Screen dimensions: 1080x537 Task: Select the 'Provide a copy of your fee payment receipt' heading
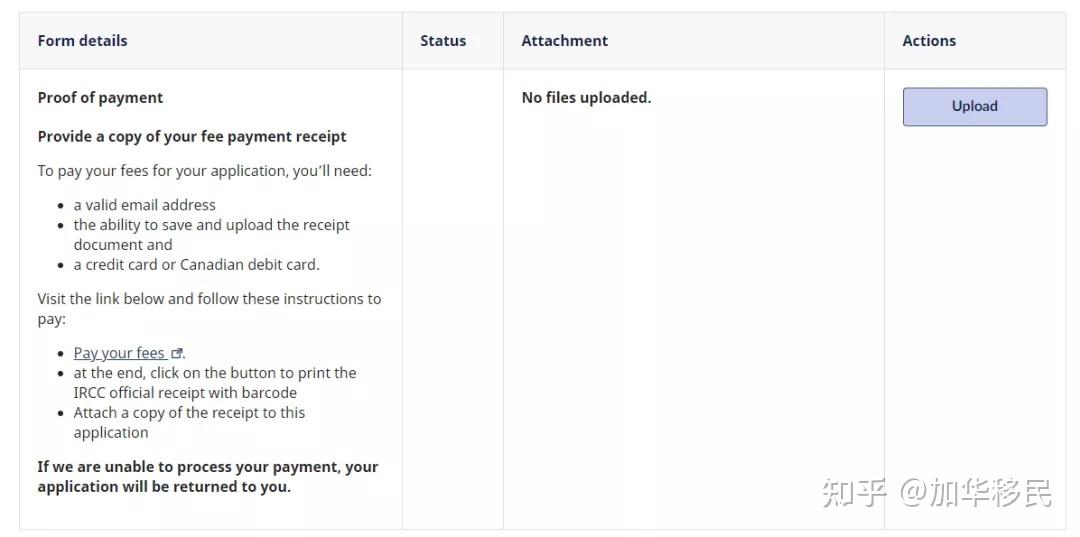tap(192, 137)
